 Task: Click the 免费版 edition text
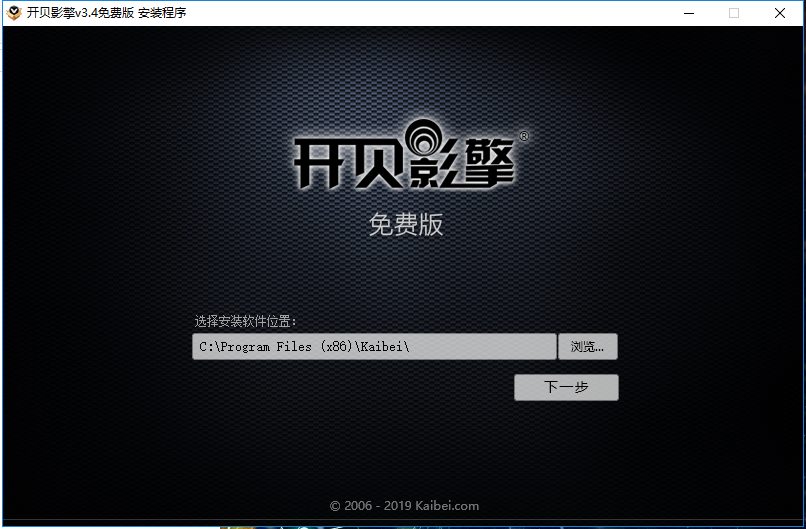(x=406, y=225)
